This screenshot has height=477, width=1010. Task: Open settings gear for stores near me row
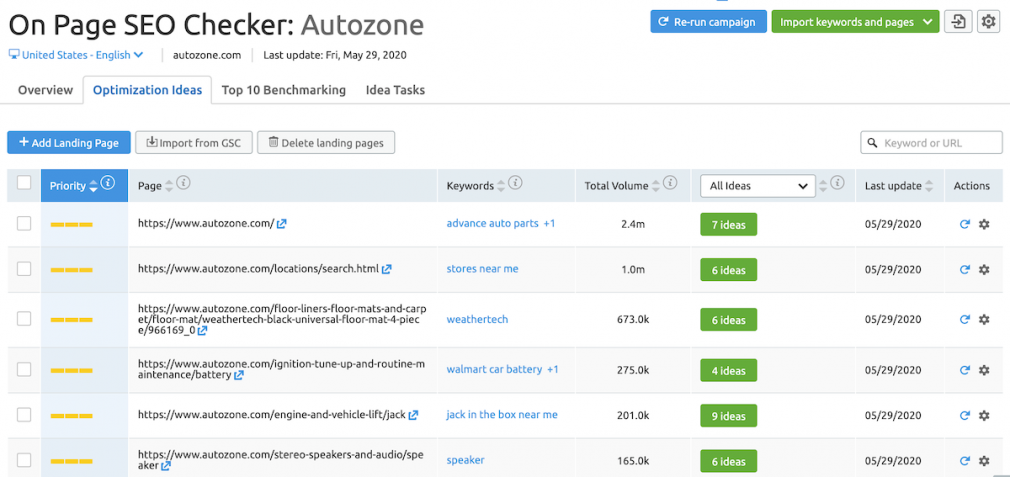(x=984, y=269)
